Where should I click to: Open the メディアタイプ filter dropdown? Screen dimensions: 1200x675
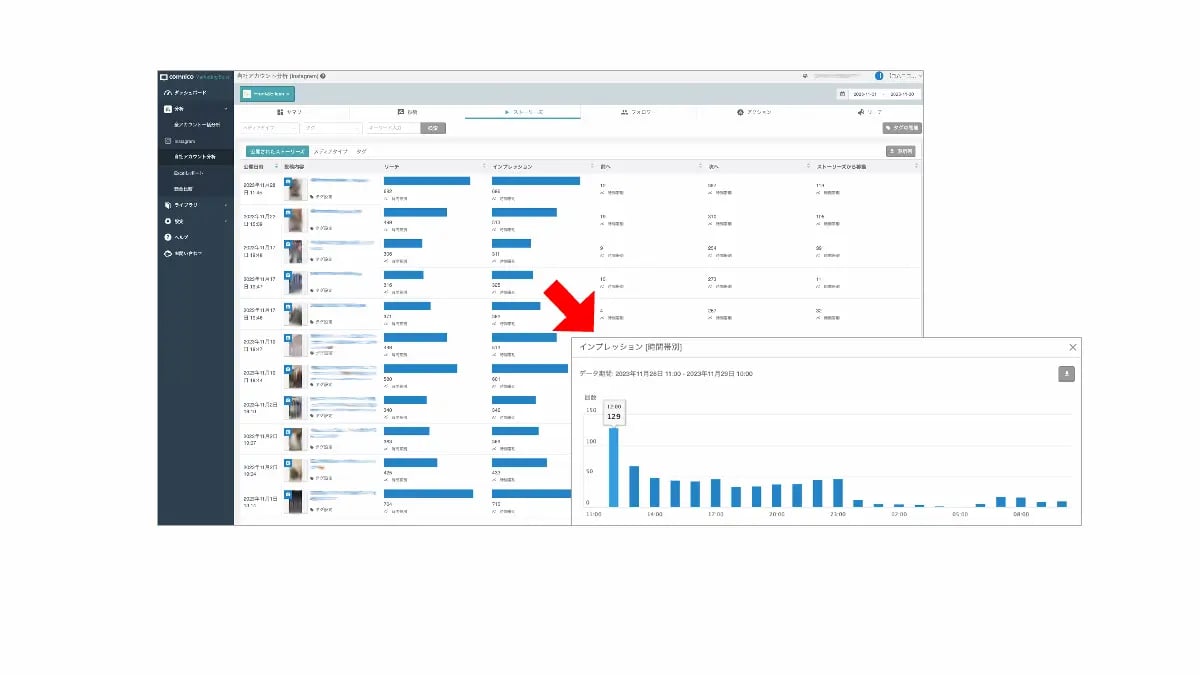tap(270, 128)
